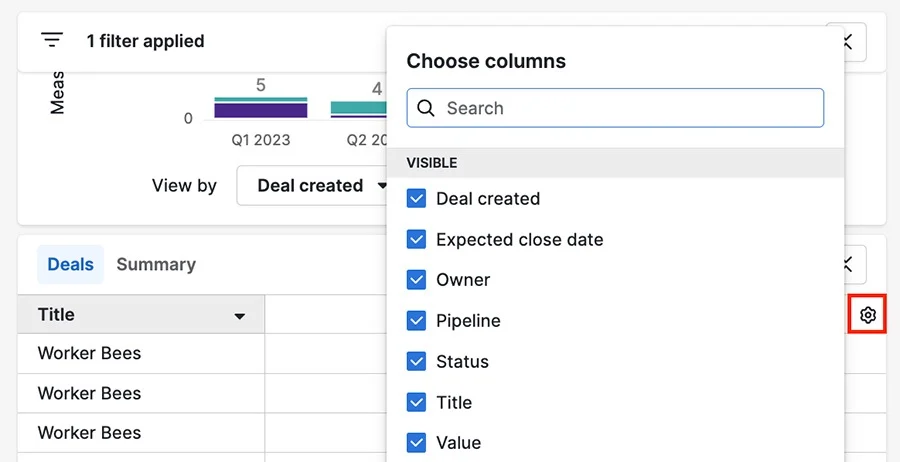Image resolution: width=900 pixels, height=462 pixels.
Task: Open the View by Deal created dropdown
Action: point(315,185)
